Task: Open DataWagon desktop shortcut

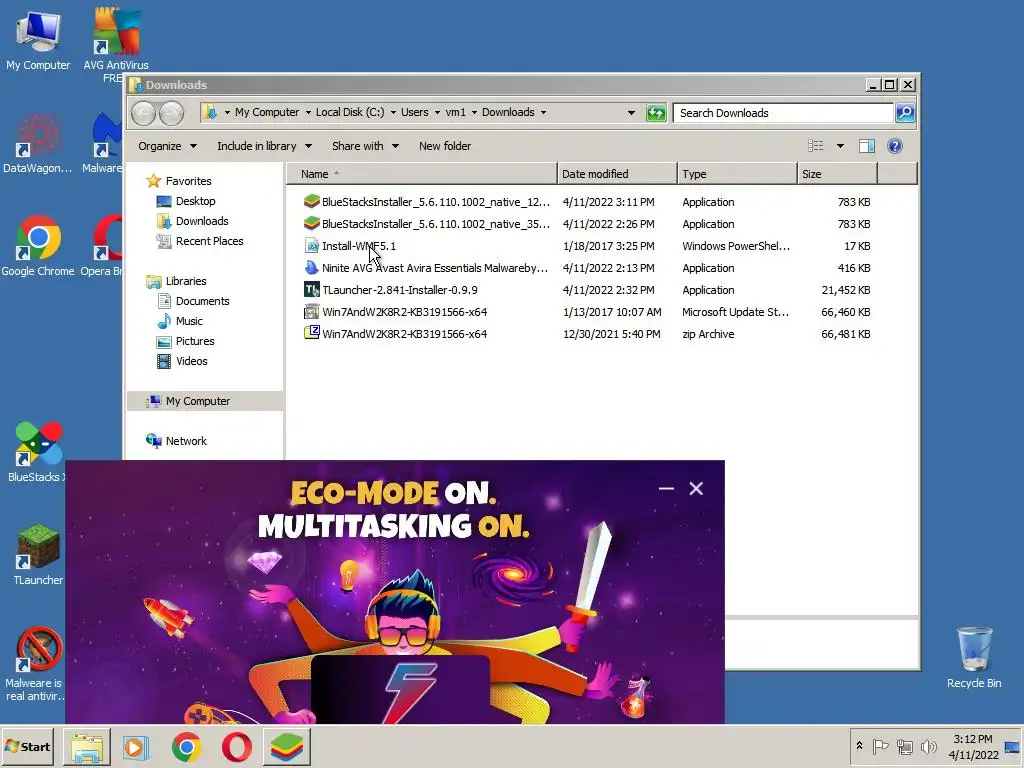Action: click(37, 144)
